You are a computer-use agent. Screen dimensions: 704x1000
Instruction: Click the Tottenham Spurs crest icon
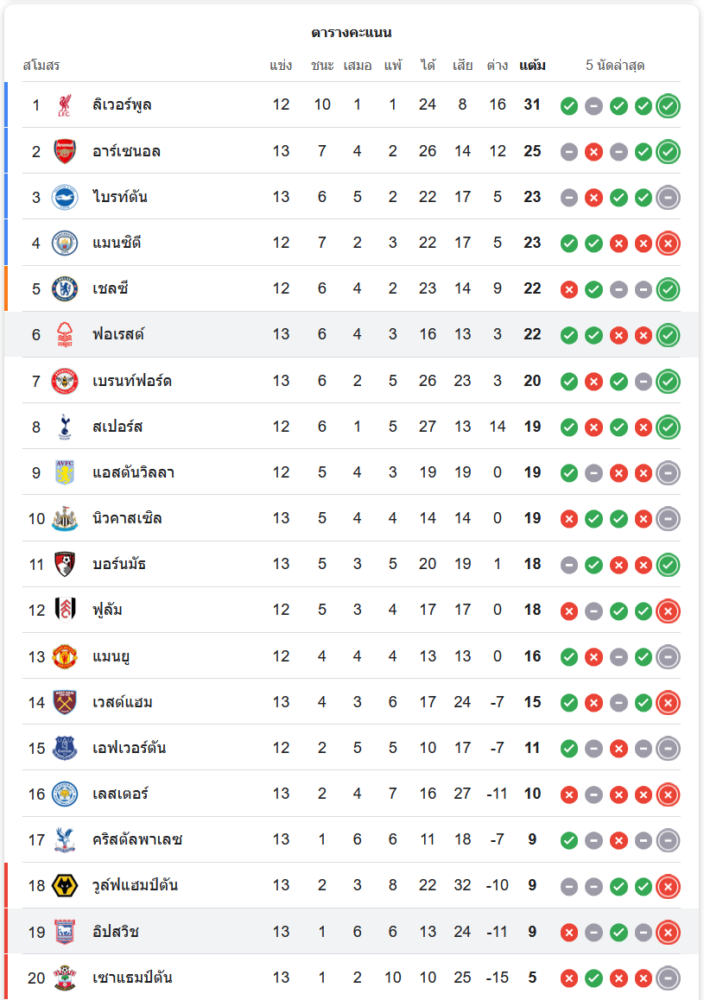point(65,427)
